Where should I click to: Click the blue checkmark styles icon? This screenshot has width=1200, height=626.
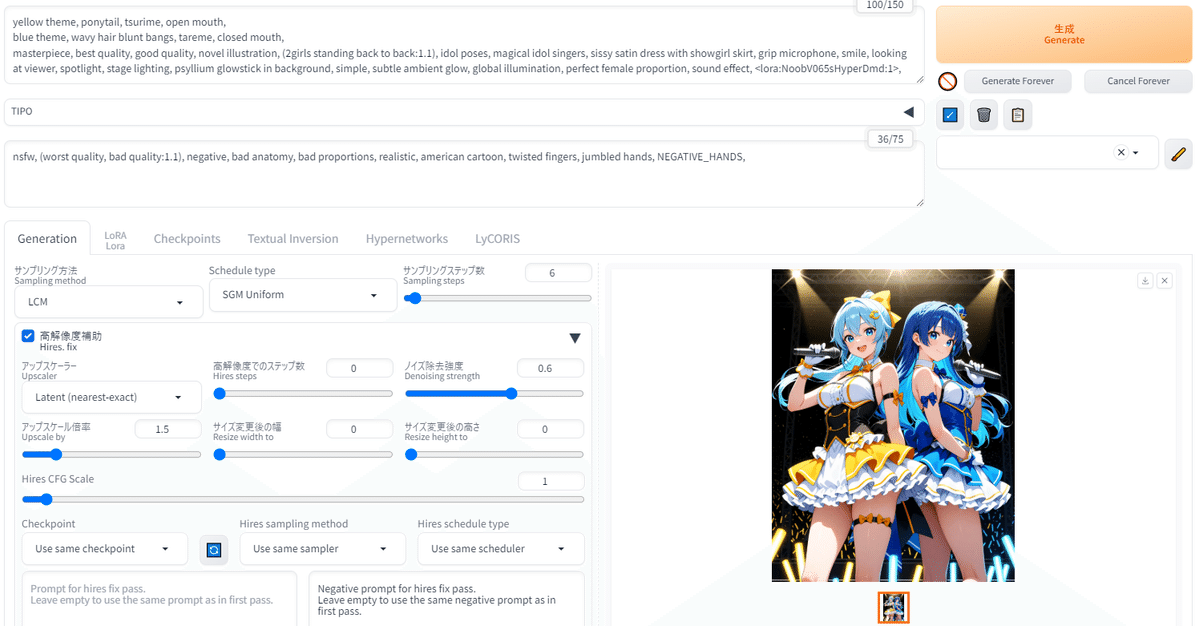(x=949, y=115)
